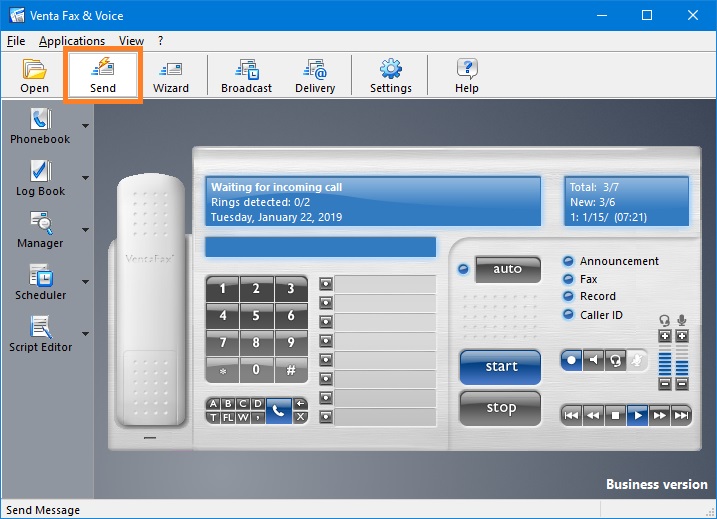
Task: Toggle the microphone mute button
Action: point(637,360)
